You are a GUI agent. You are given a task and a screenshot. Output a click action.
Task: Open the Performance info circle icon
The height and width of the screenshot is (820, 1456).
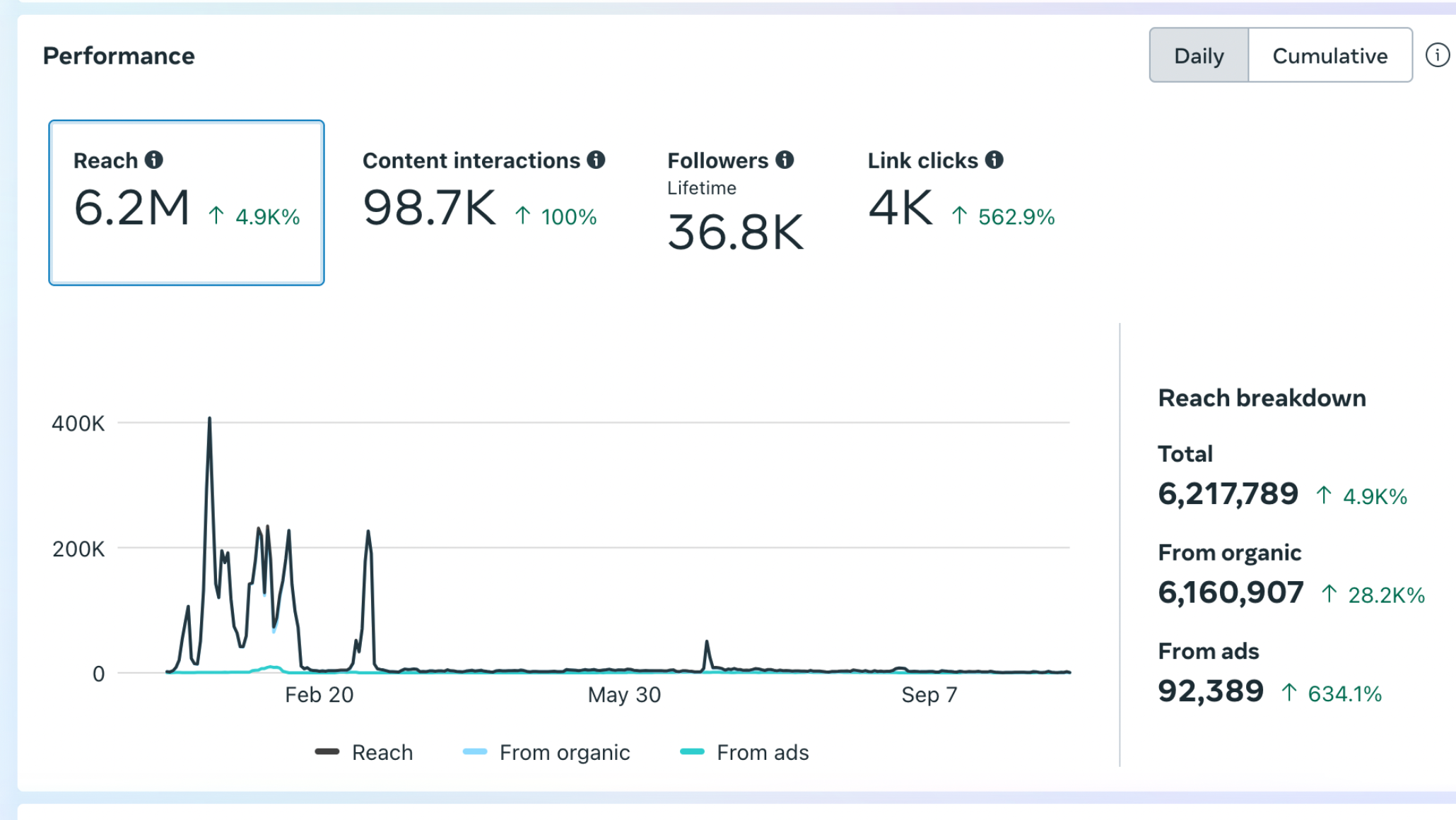pyautogui.click(x=1437, y=55)
